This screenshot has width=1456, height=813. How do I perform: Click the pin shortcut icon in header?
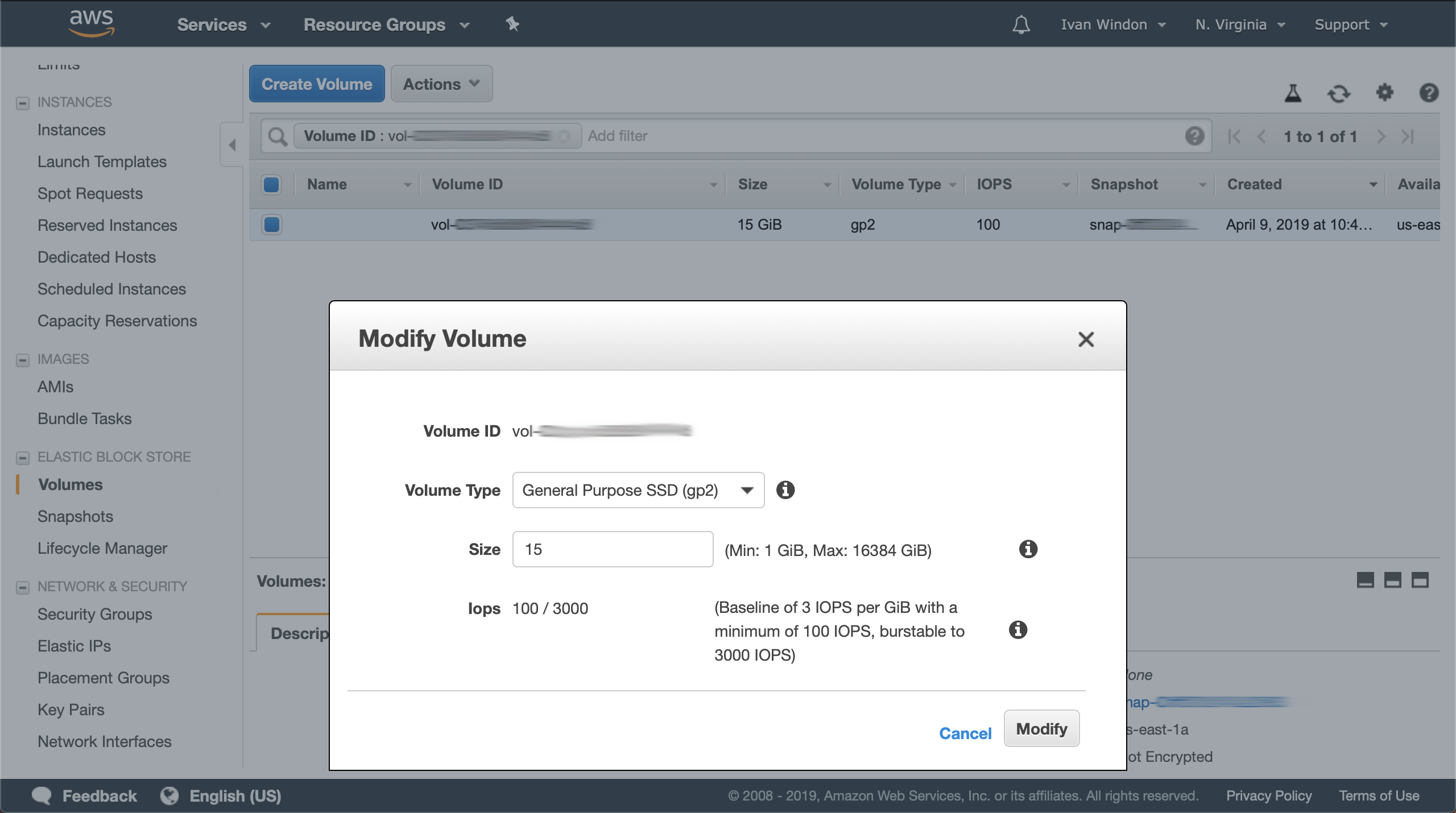click(x=512, y=24)
